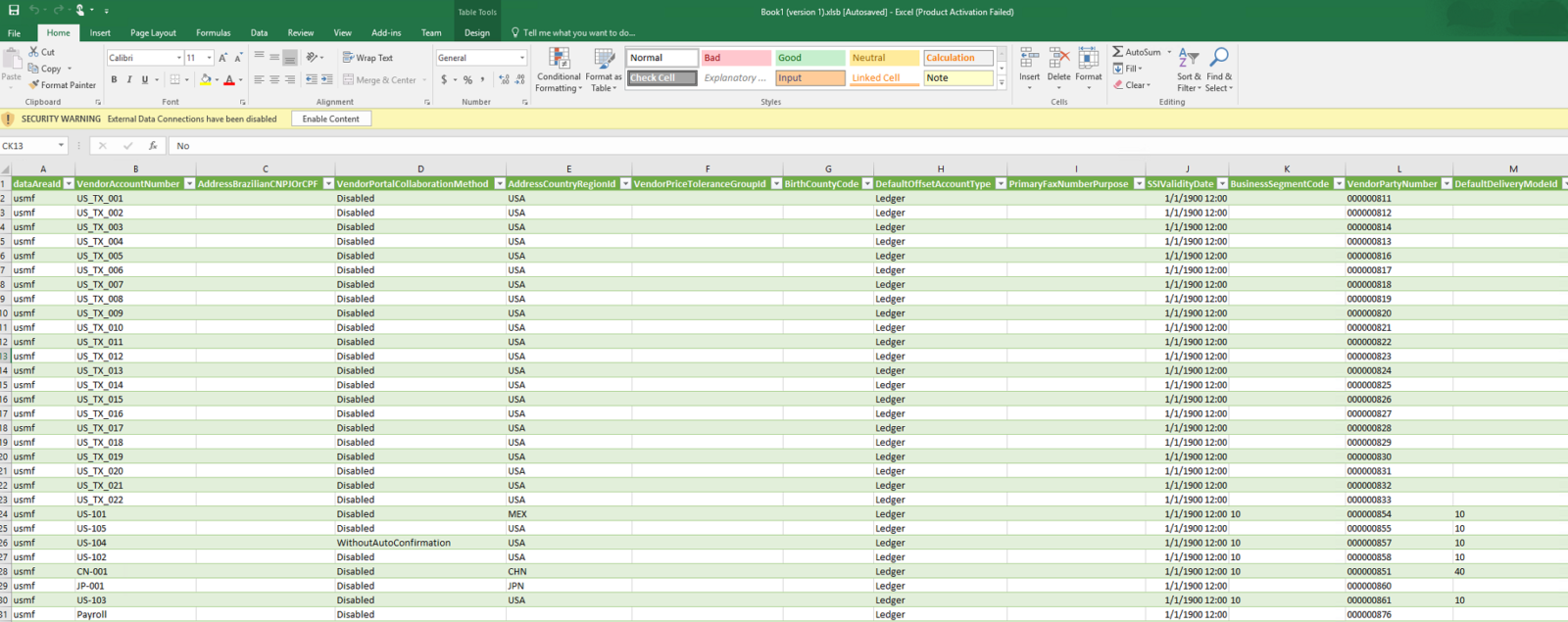
Task: Switch to the Page Layout tab
Action: [153, 32]
